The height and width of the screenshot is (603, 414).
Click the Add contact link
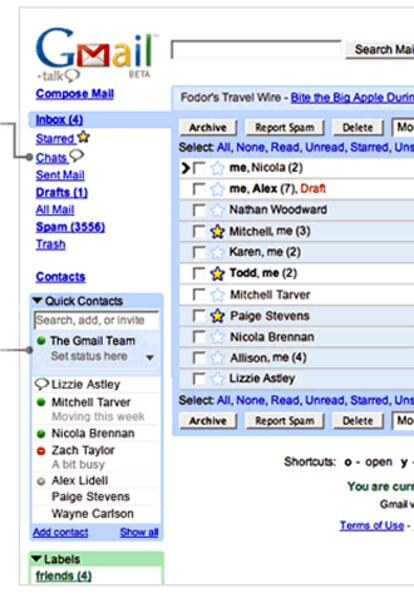click(x=60, y=533)
